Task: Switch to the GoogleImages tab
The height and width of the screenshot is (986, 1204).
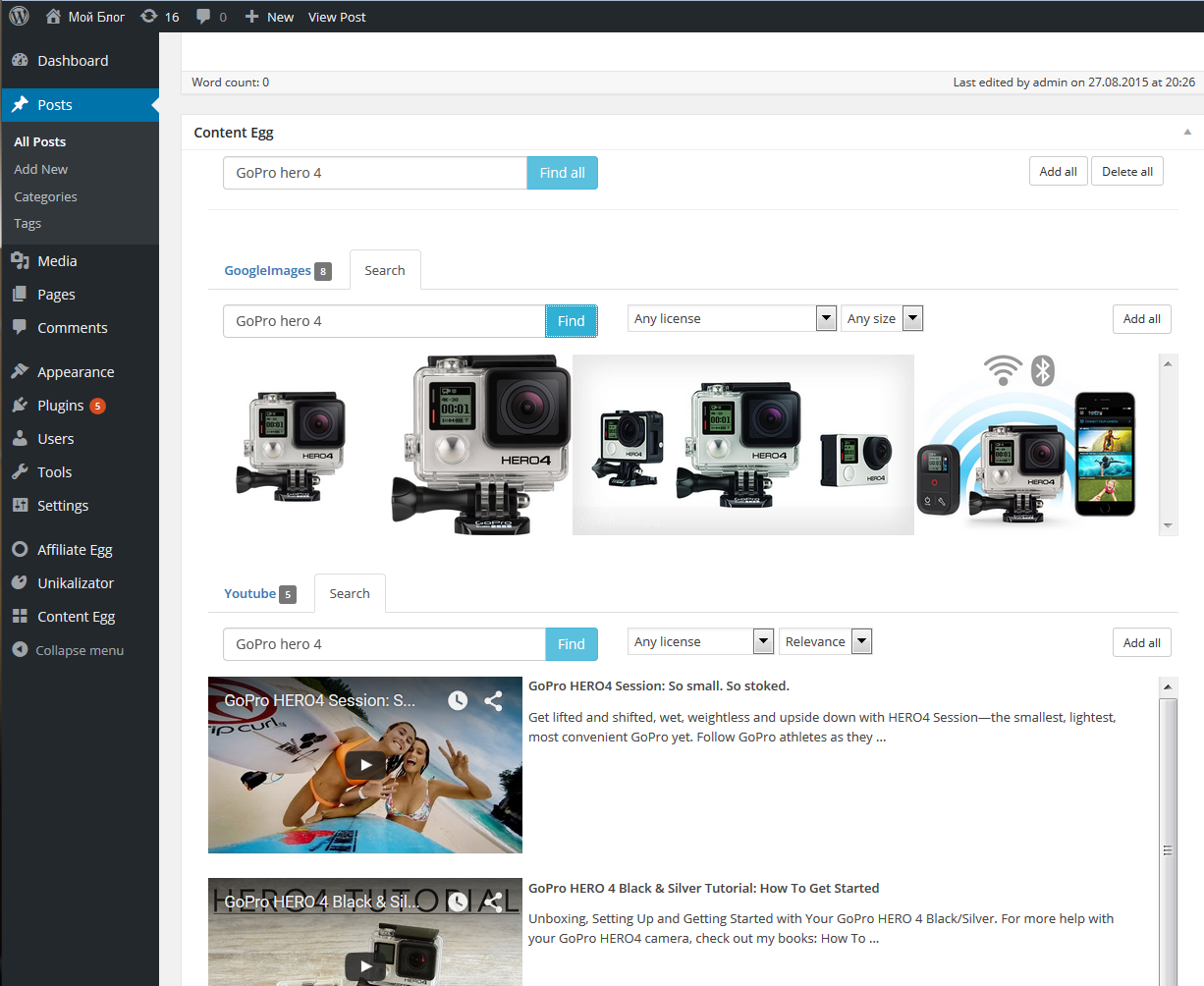Action: click(x=267, y=271)
